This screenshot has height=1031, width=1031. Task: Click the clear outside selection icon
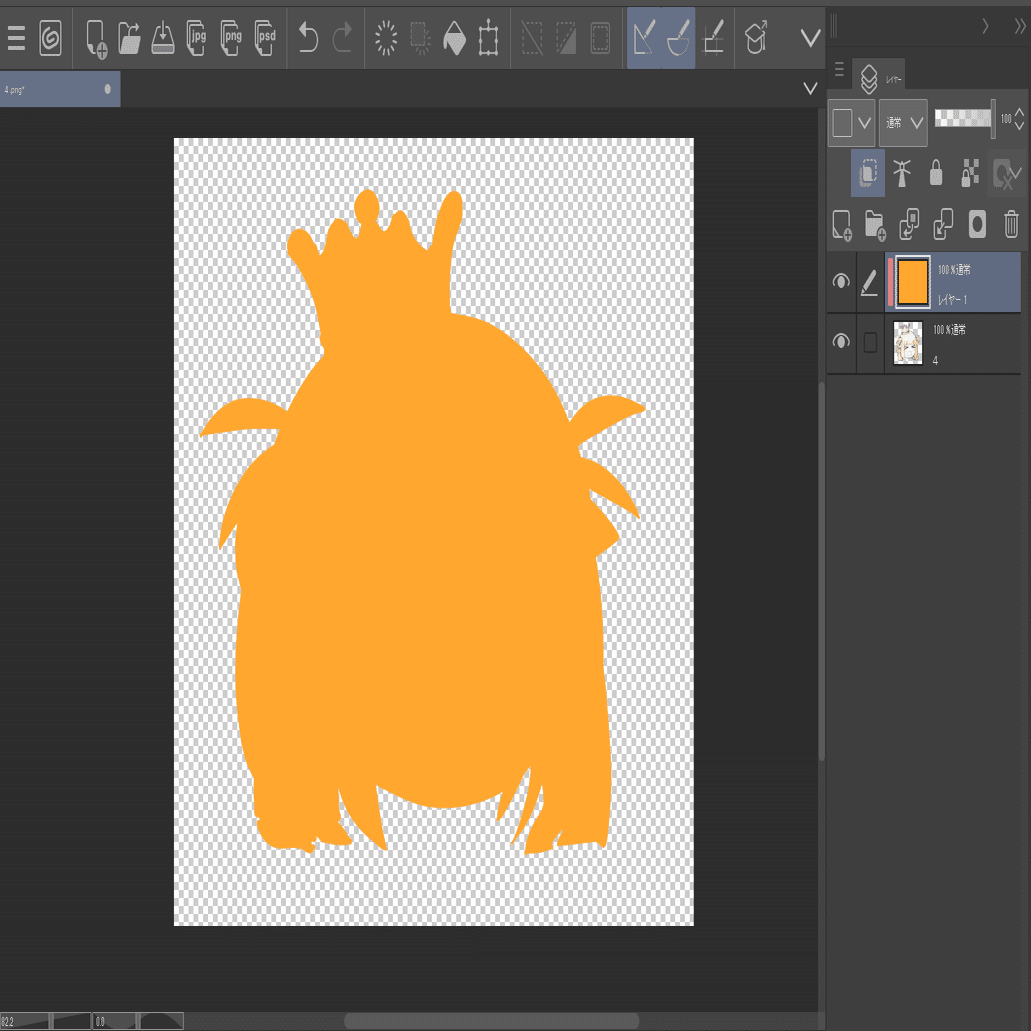click(420, 37)
